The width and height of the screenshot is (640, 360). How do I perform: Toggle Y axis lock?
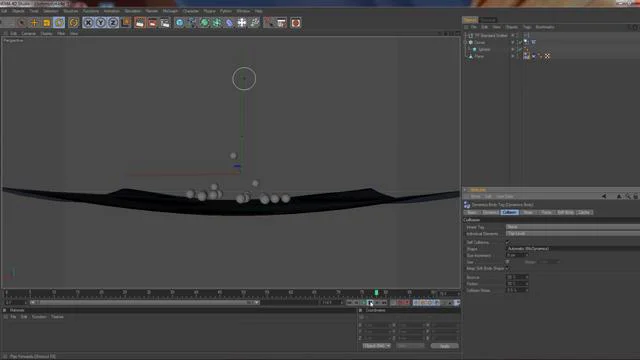pos(100,23)
